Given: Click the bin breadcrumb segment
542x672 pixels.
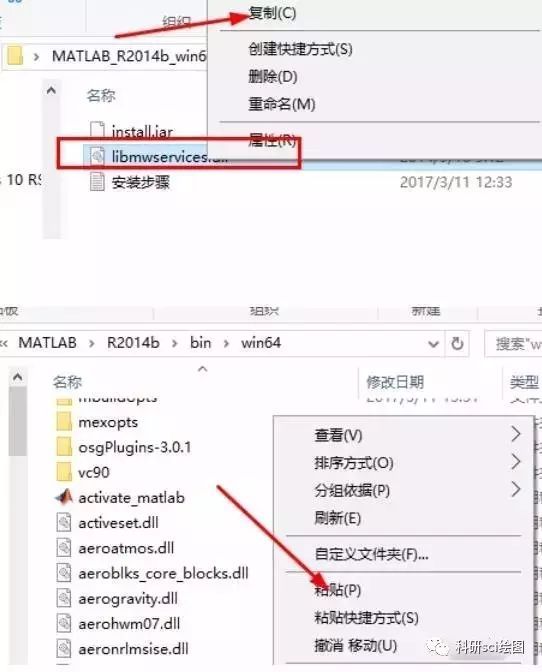Looking at the screenshot, I should [201, 343].
